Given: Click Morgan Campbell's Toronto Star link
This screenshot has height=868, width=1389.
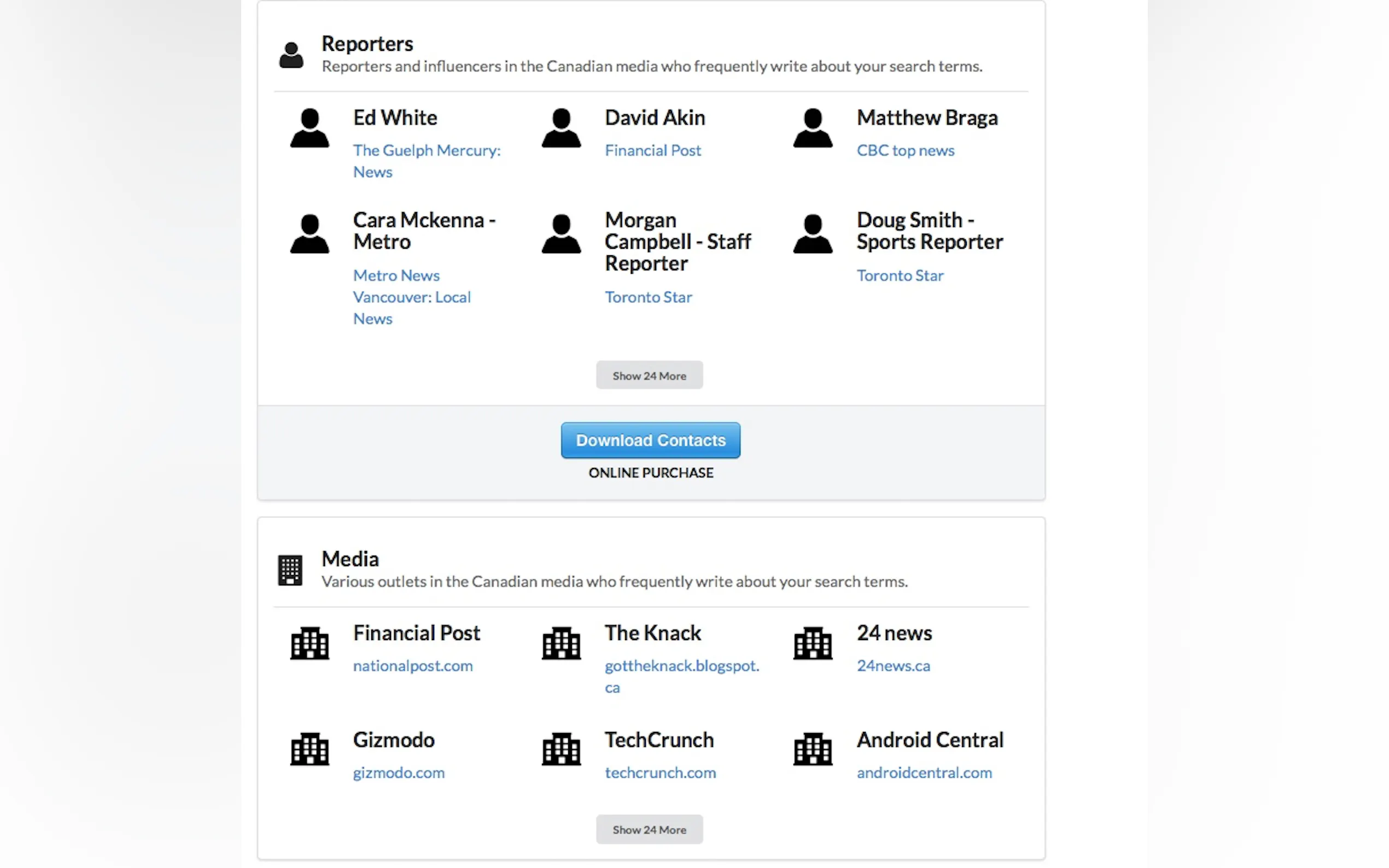Looking at the screenshot, I should click(647, 297).
